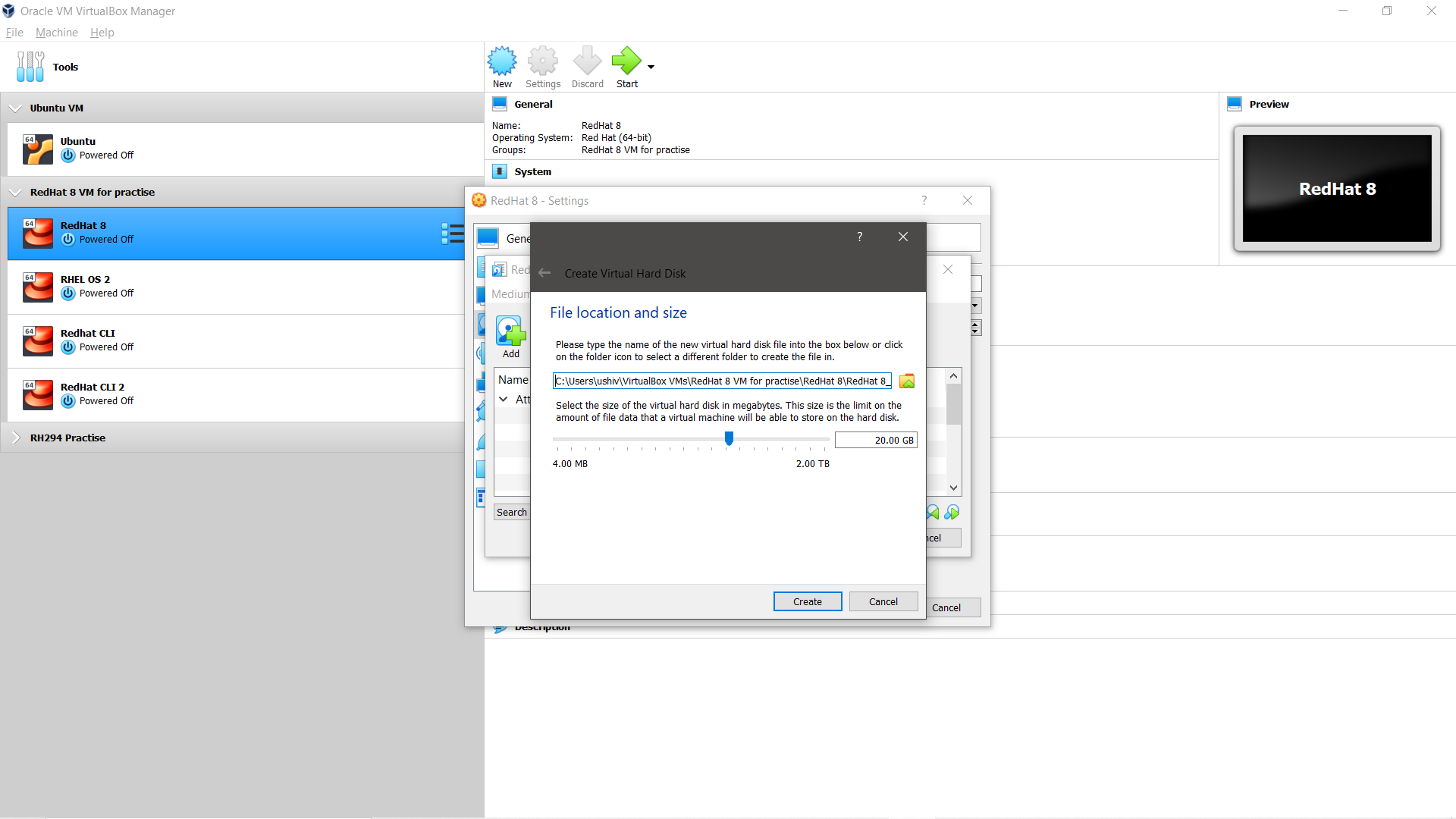This screenshot has width=1456, height=819.
Task: Open the Start button dropdown arrow
Action: tap(651, 67)
